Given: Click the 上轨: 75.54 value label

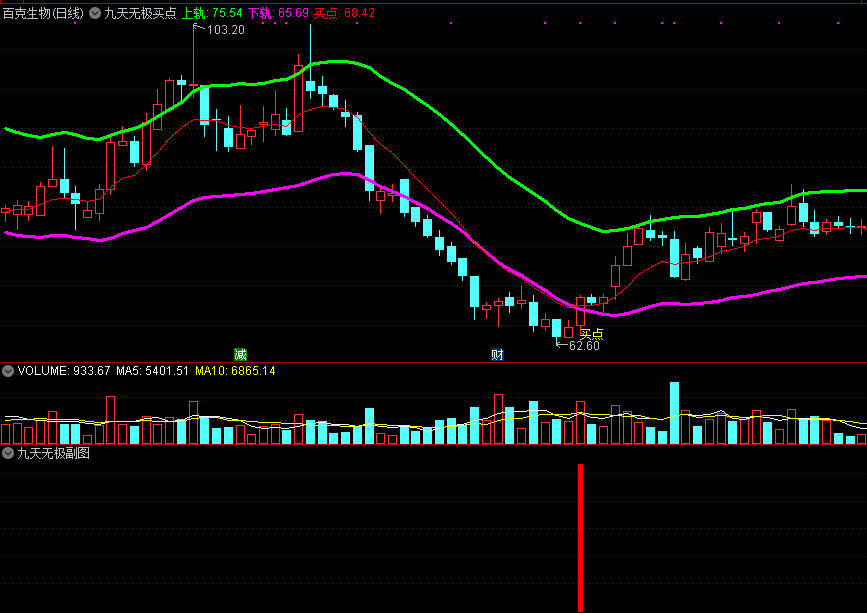Looking at the screenshot, I should coord(212,13).
